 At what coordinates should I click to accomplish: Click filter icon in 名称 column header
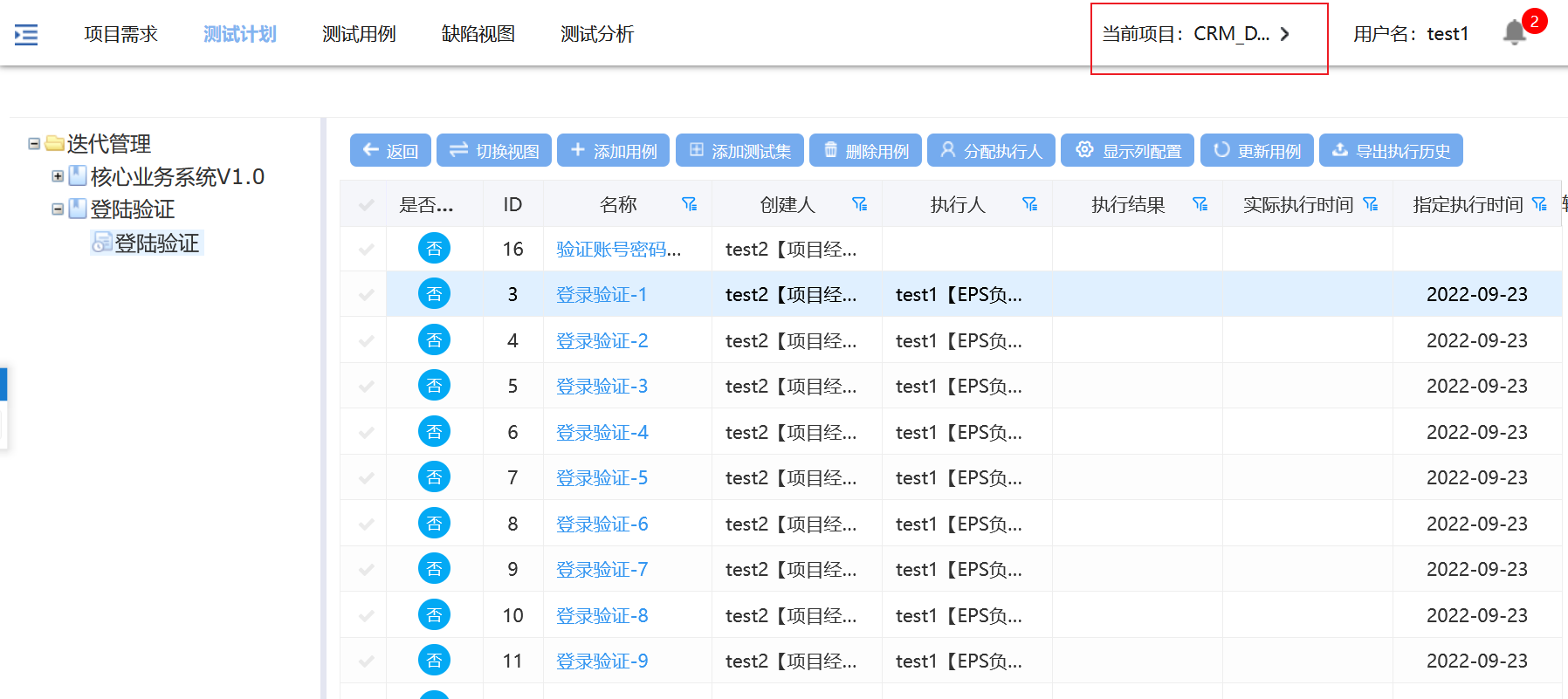click(689, 204)
